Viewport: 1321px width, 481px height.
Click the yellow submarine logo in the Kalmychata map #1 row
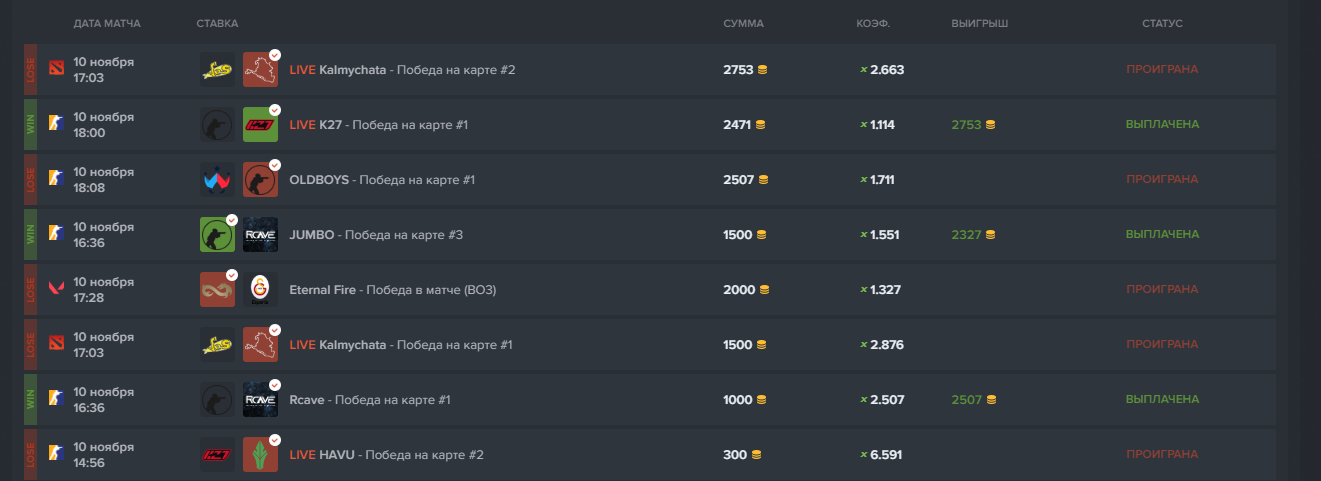click(x=217, y=344)
